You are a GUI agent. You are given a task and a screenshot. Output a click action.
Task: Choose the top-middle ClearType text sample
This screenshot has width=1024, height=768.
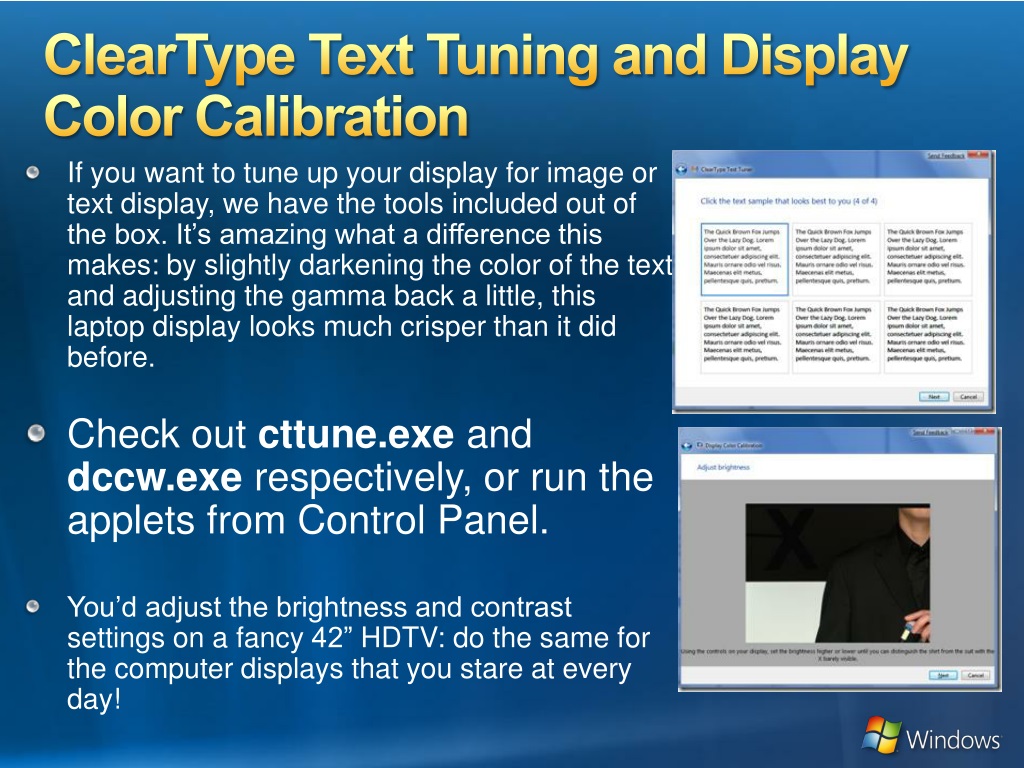pyautogui.click(x=835, y=259)
